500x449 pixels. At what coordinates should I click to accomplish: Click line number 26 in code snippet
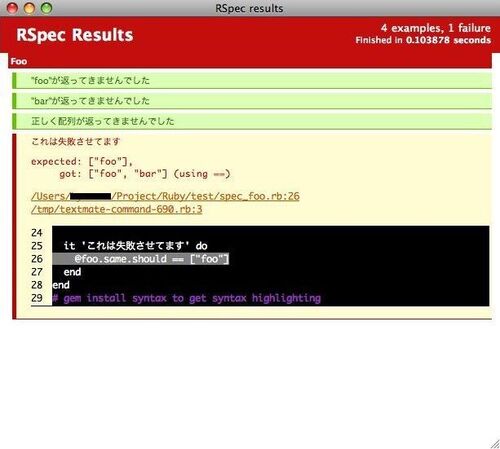(37, 259)
